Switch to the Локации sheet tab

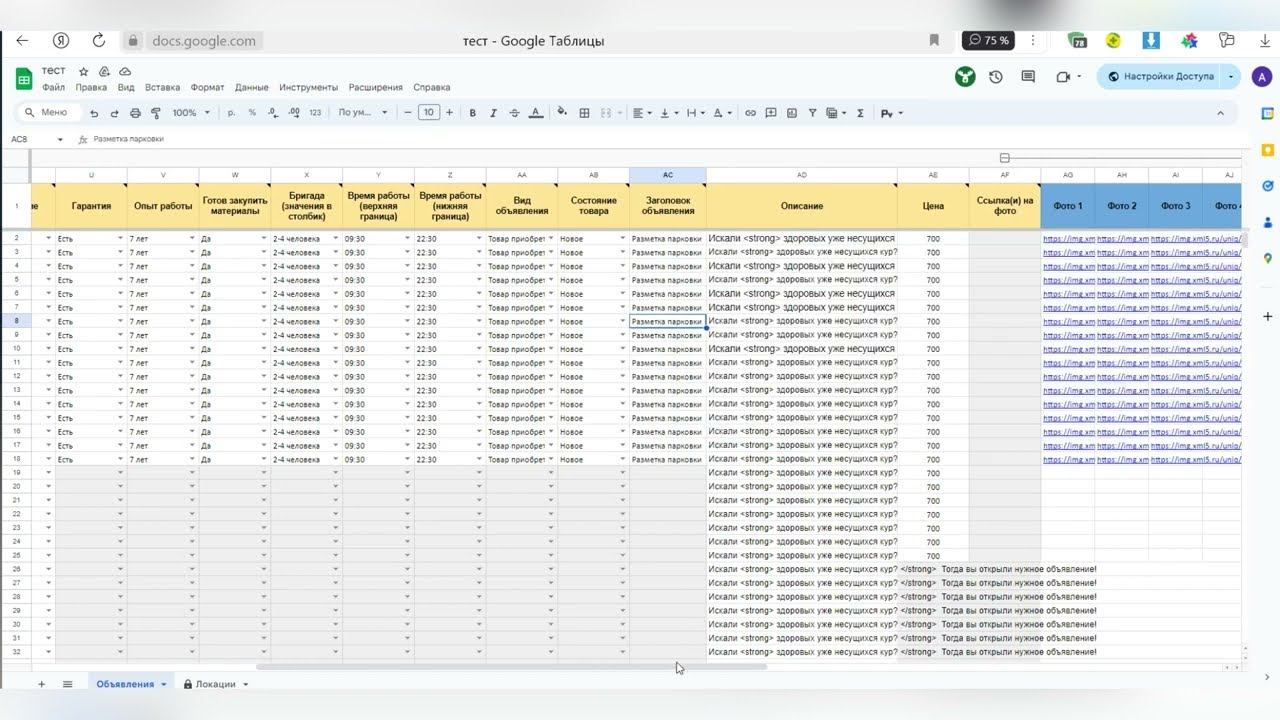coord(215,684)
